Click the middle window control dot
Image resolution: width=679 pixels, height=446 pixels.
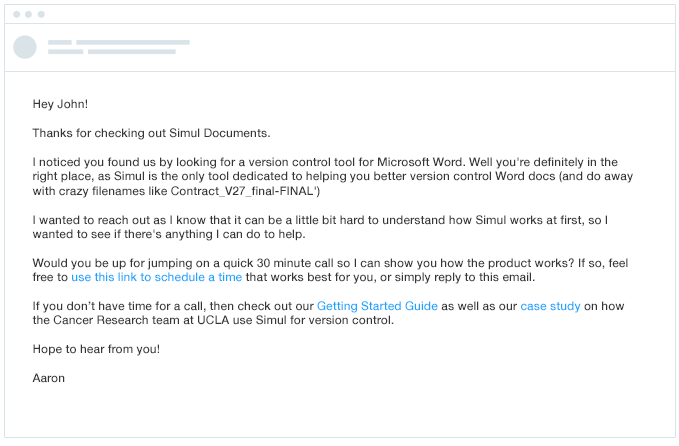coord(29,14)
